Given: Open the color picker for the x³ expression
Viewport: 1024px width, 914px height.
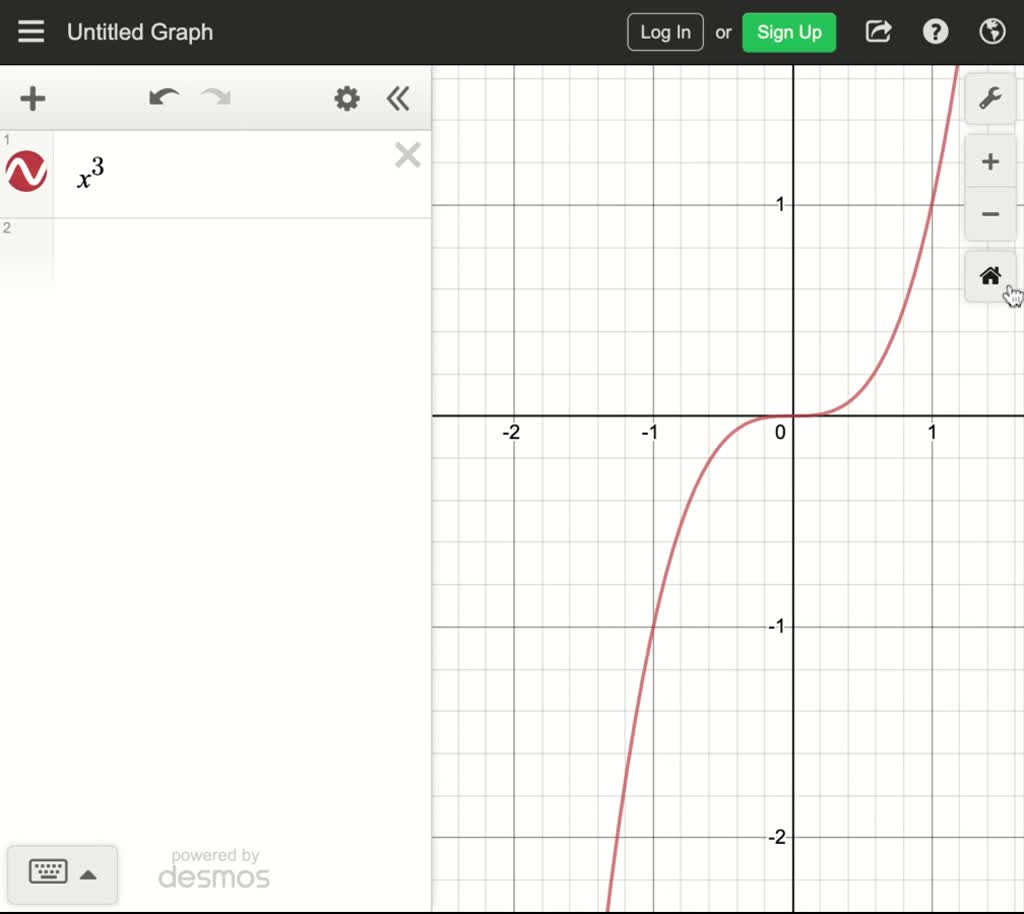Looking at the screenshot, I should [x=24, y=170].
